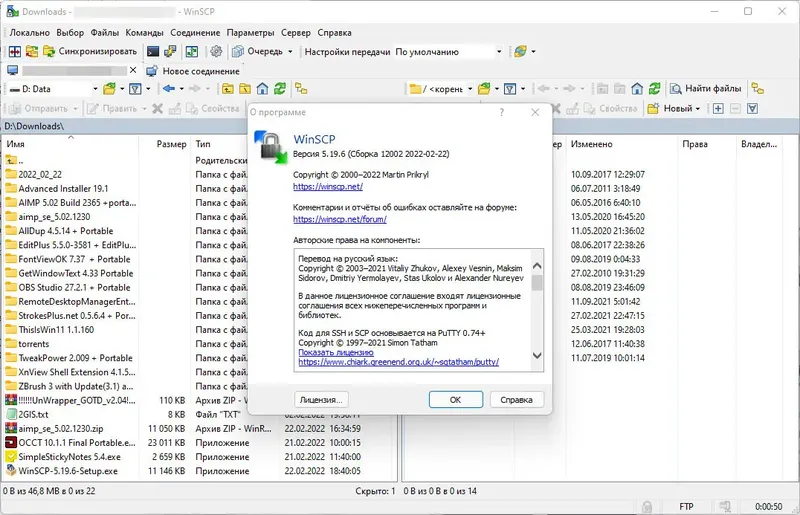Close the current session tab with X
The image size is (800, 515).
click(133, 70)
